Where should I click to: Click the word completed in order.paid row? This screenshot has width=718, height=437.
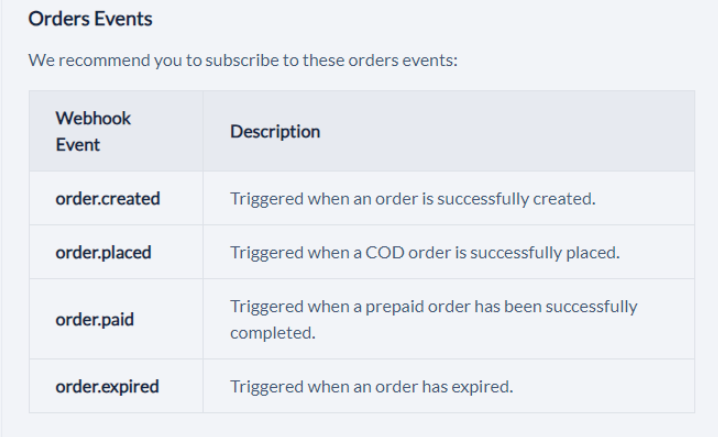click(x=272, y=333)
